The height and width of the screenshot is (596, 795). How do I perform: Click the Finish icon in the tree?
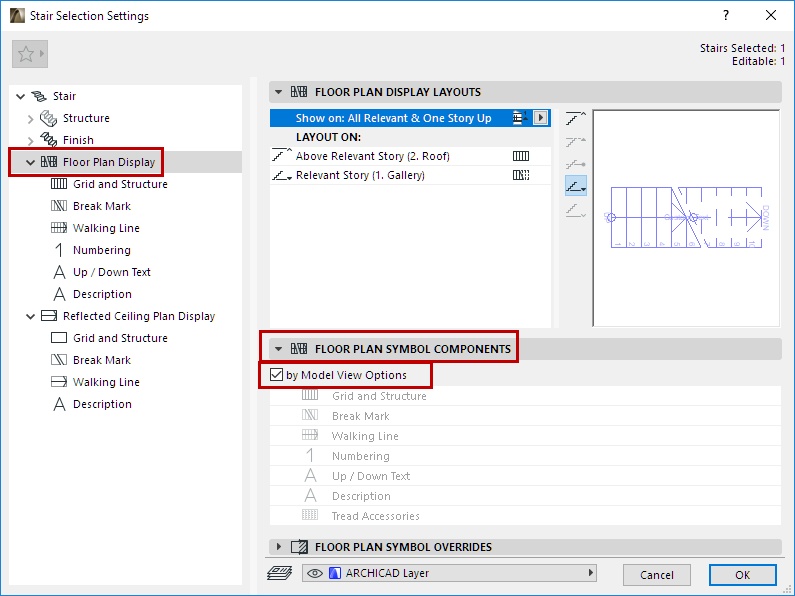(x=49, y=140)
